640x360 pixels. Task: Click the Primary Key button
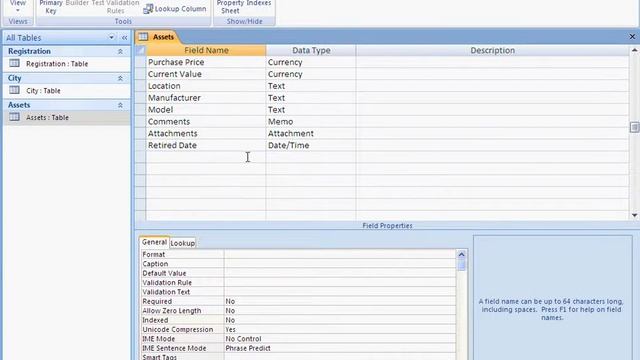[51, 7]
